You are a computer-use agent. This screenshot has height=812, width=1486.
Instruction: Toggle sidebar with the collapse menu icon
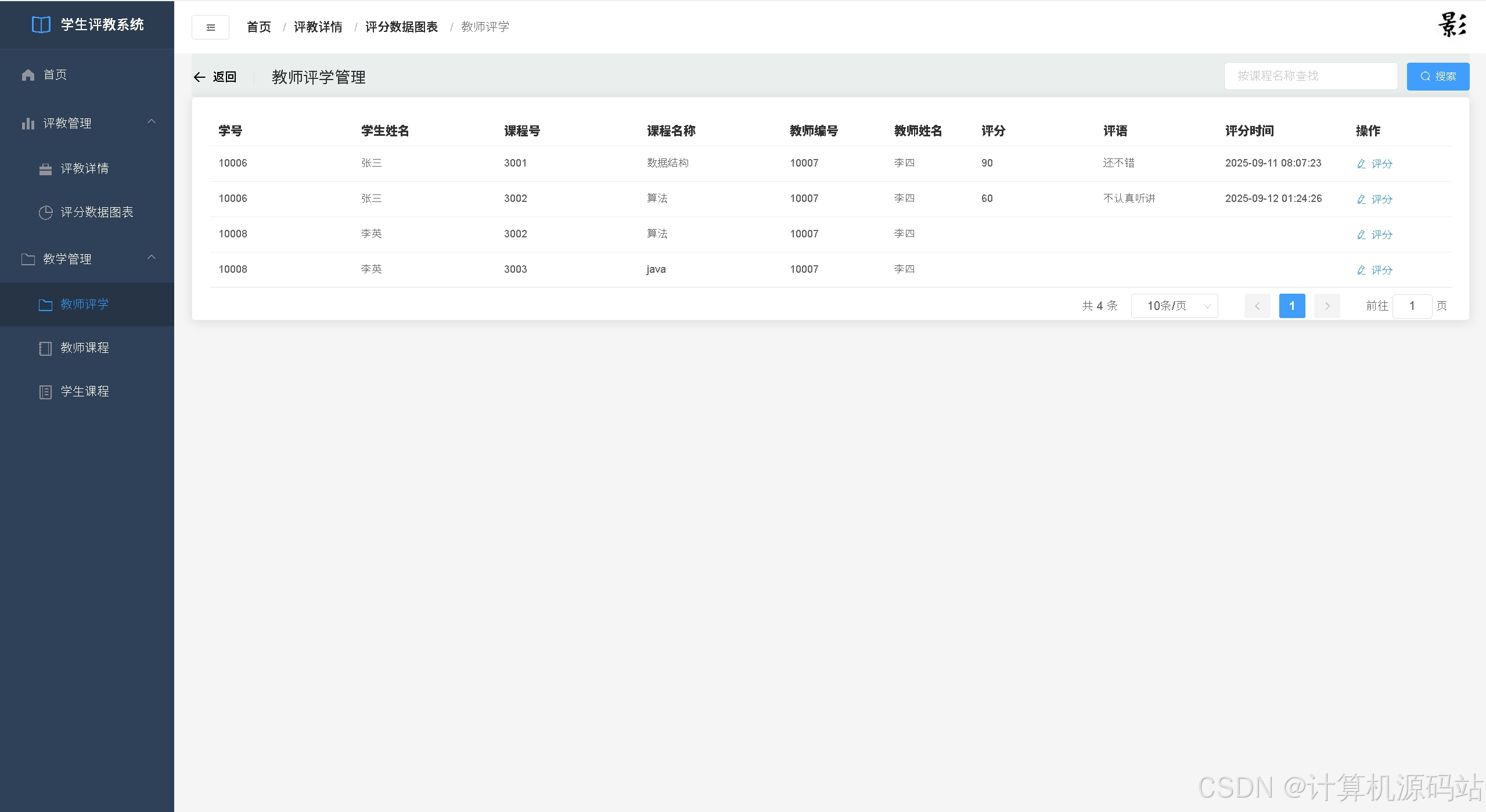coord(210,27)
